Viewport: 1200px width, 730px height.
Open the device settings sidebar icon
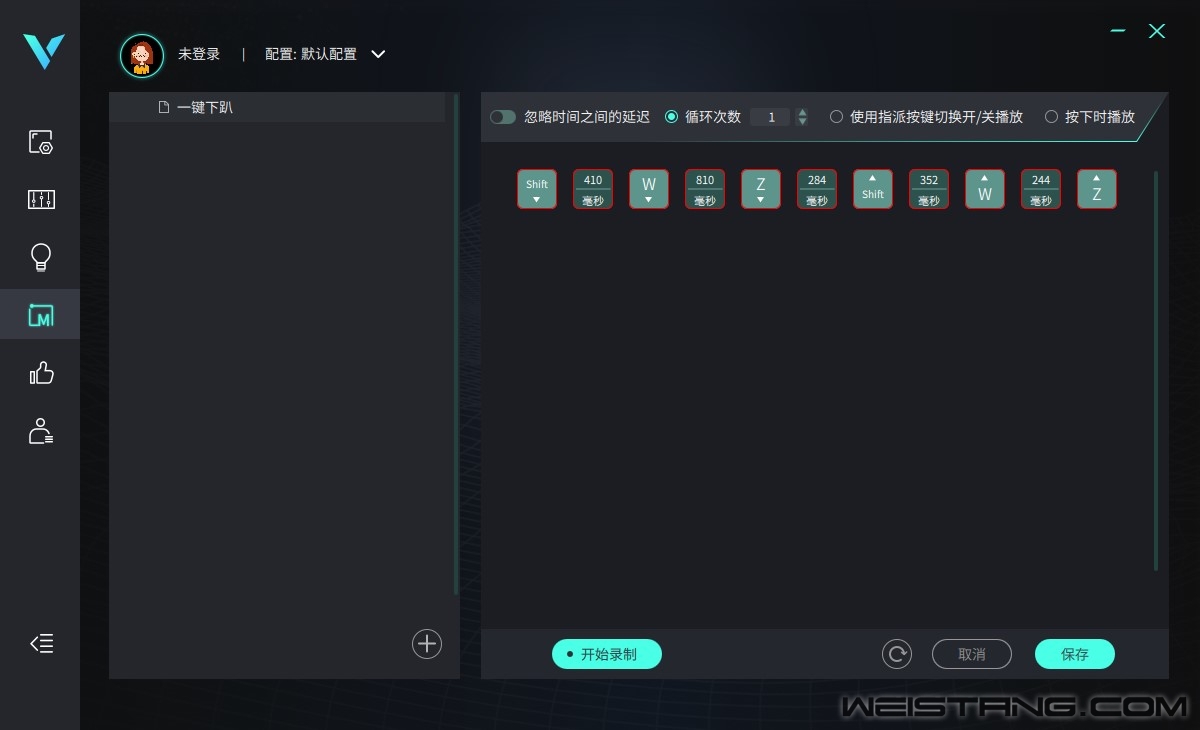[40, 142]
